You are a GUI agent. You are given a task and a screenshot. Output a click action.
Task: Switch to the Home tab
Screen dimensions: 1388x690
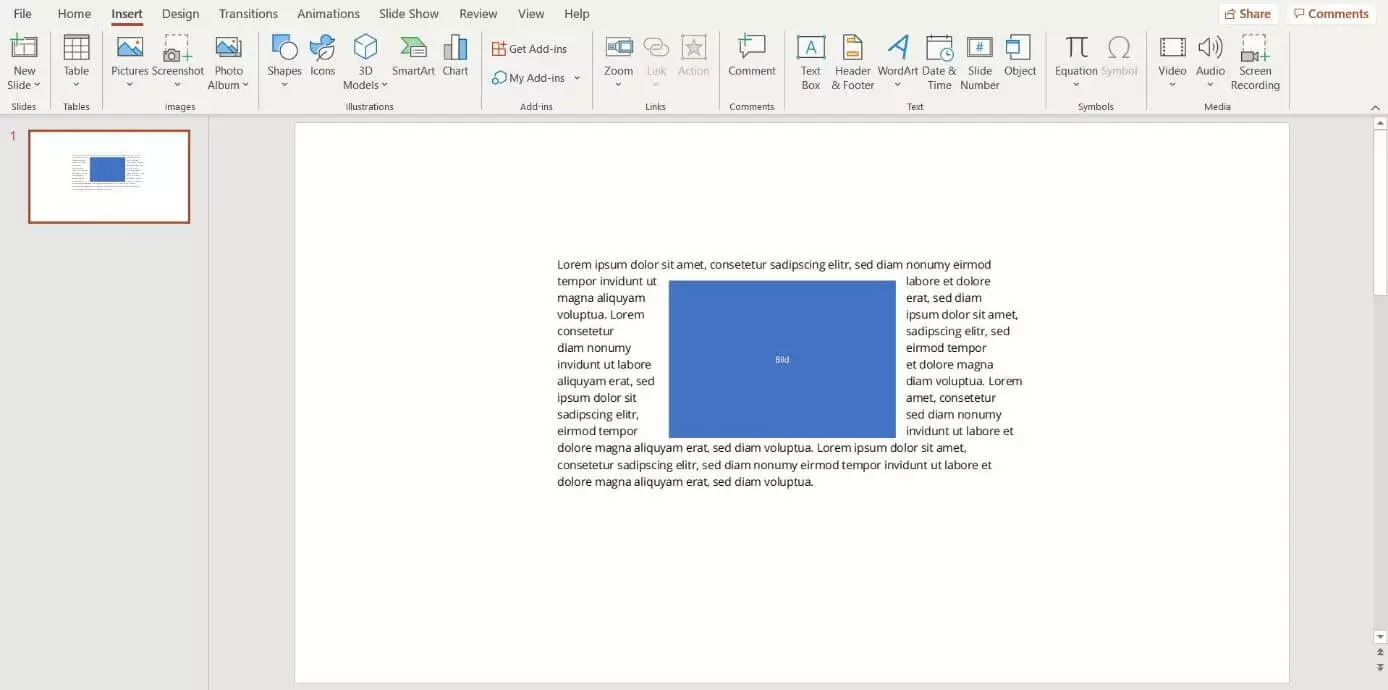click(74, 14)
